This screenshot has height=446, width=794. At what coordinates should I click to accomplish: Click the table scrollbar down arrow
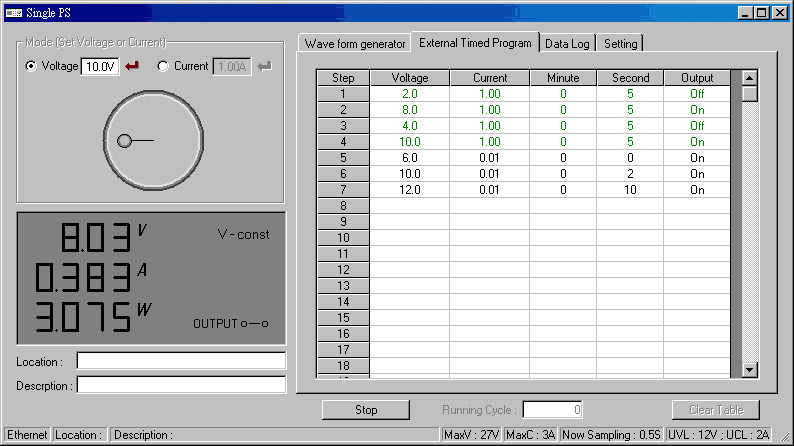pyautogui.click(x=749, y=370)
